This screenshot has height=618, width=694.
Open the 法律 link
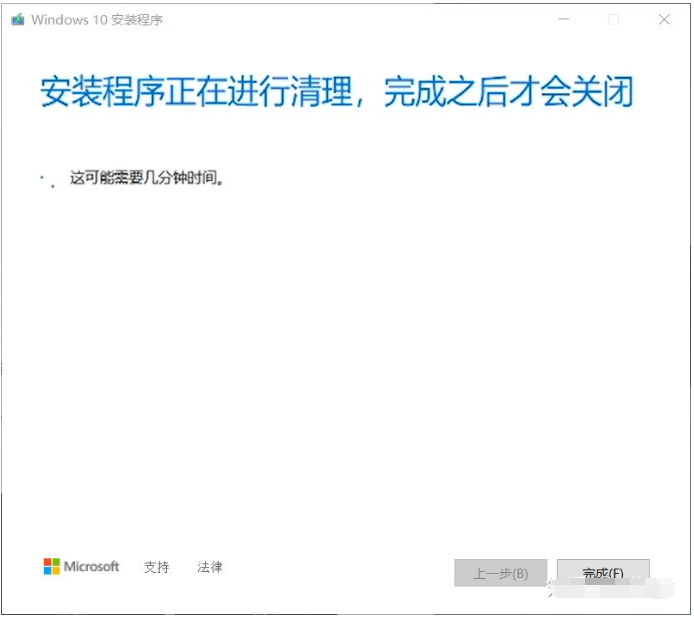click(x=210, y=567)
